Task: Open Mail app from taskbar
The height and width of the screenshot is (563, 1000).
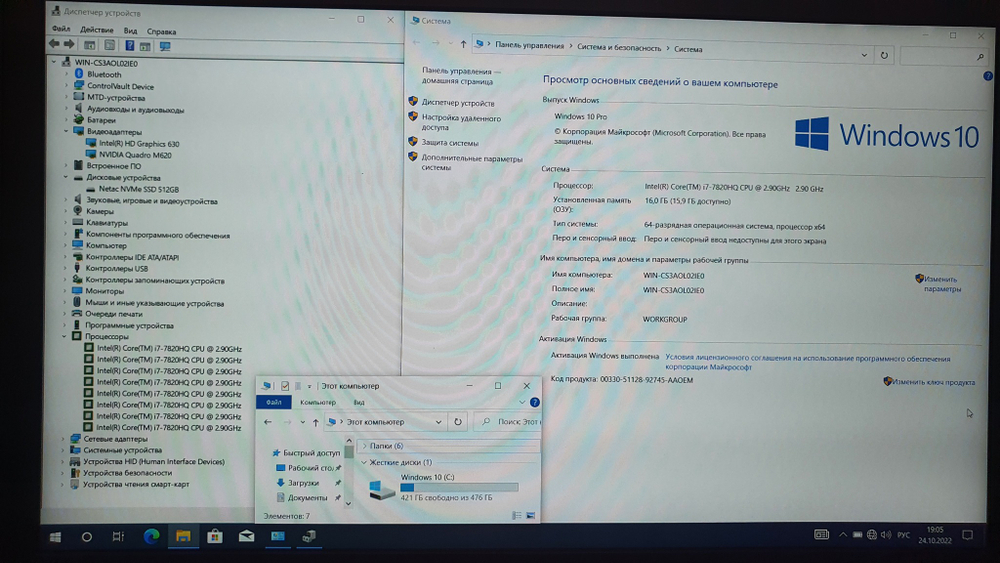Action: click(246, 537)
